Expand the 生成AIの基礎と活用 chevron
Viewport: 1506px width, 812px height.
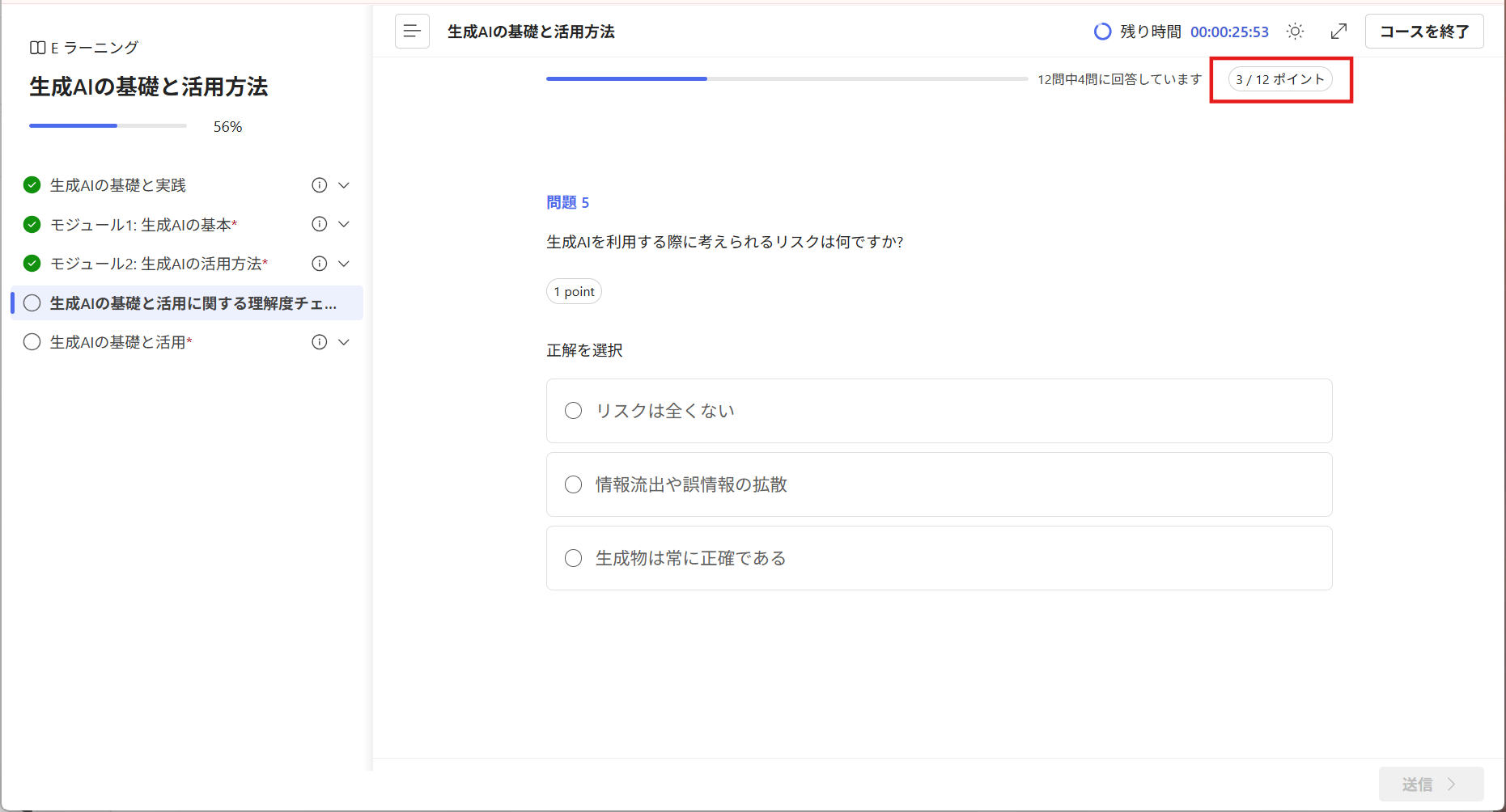(x=344, y=342)
